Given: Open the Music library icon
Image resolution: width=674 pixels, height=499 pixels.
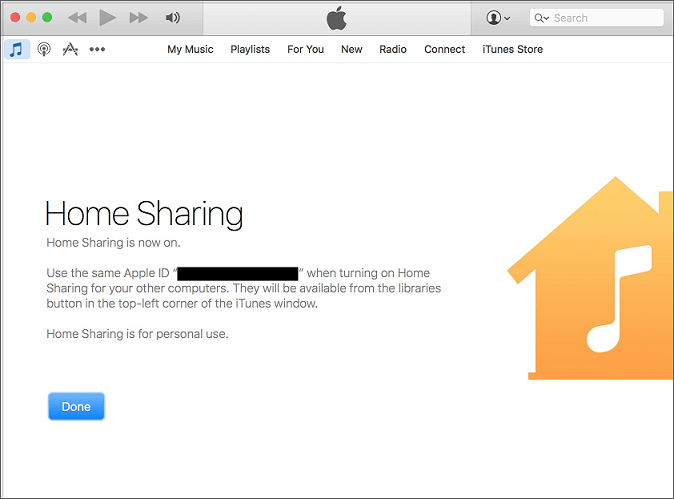Looking at the screenshot, I should coord(17,49).
